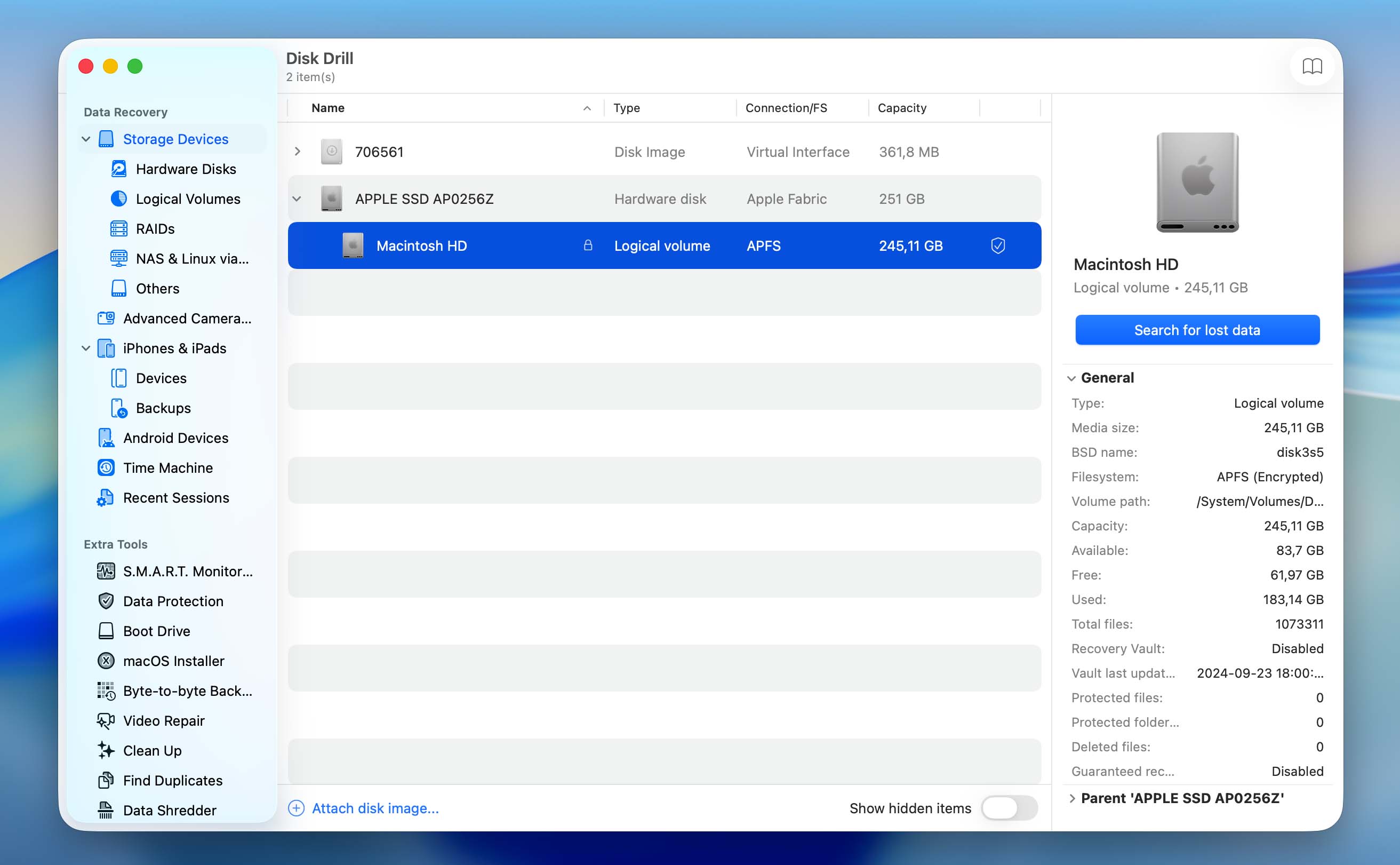Expand the 706561 disk image row

point(297,152)
